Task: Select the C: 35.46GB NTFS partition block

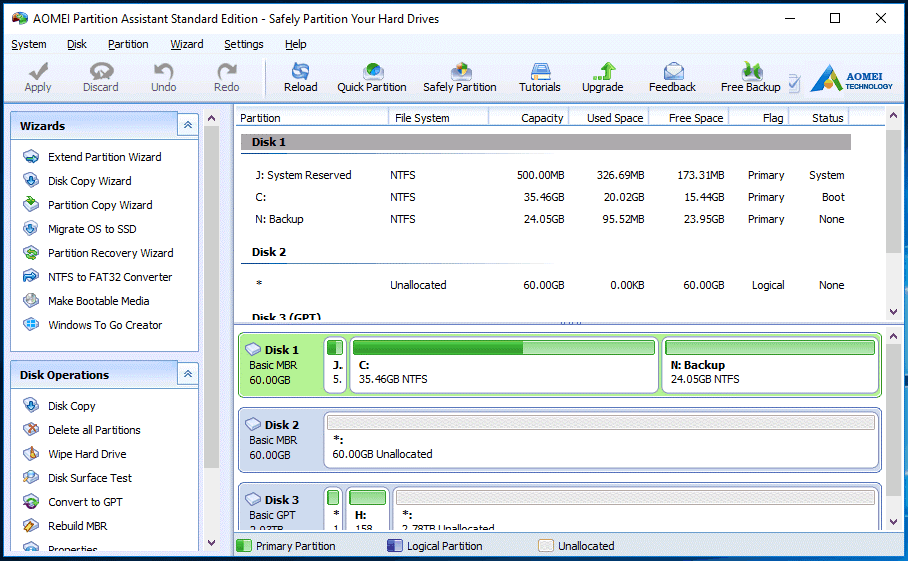Action: tap(504, 365)
